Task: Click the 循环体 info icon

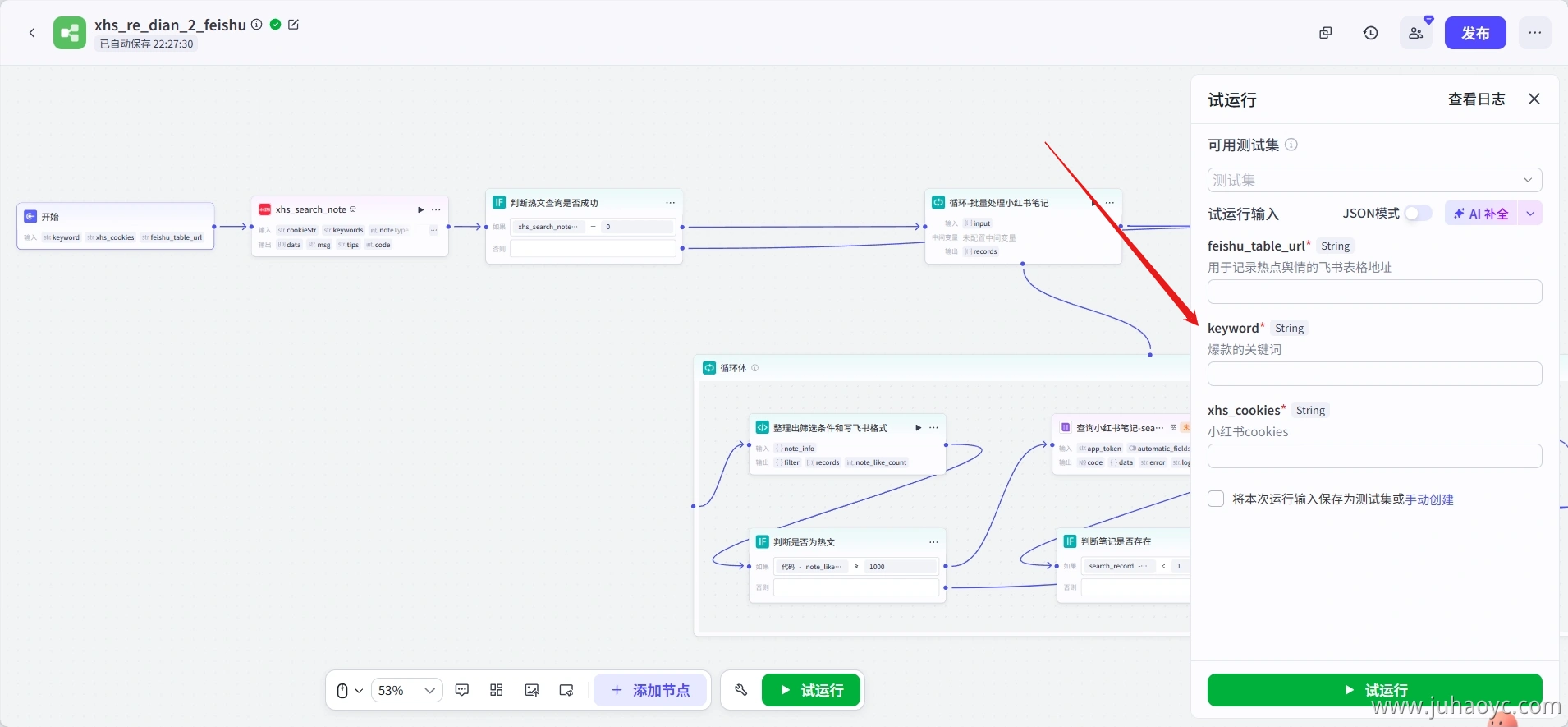Action: [755, 368]
